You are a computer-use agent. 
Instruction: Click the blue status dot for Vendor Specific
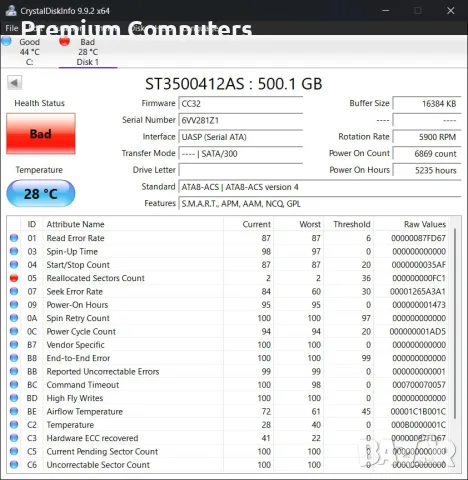point(14,345)
